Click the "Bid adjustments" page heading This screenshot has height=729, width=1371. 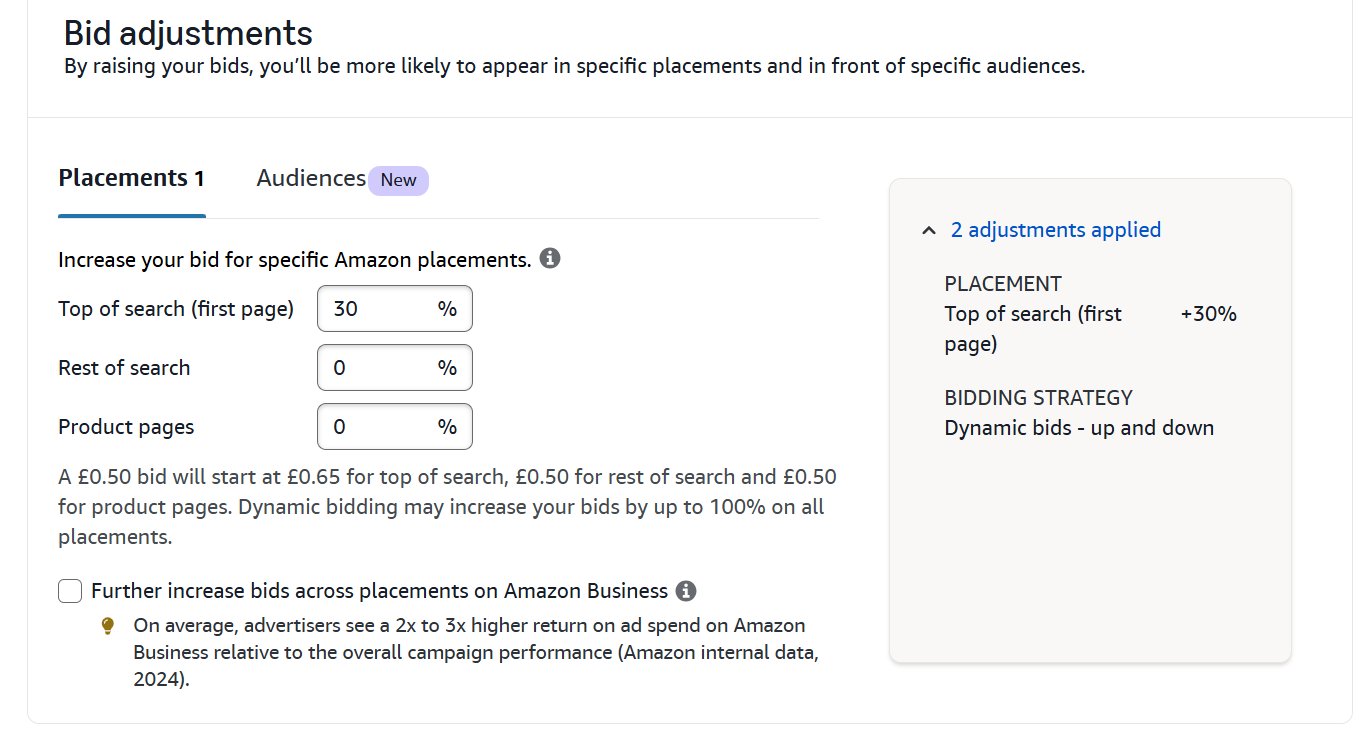[x=185, y=32]
